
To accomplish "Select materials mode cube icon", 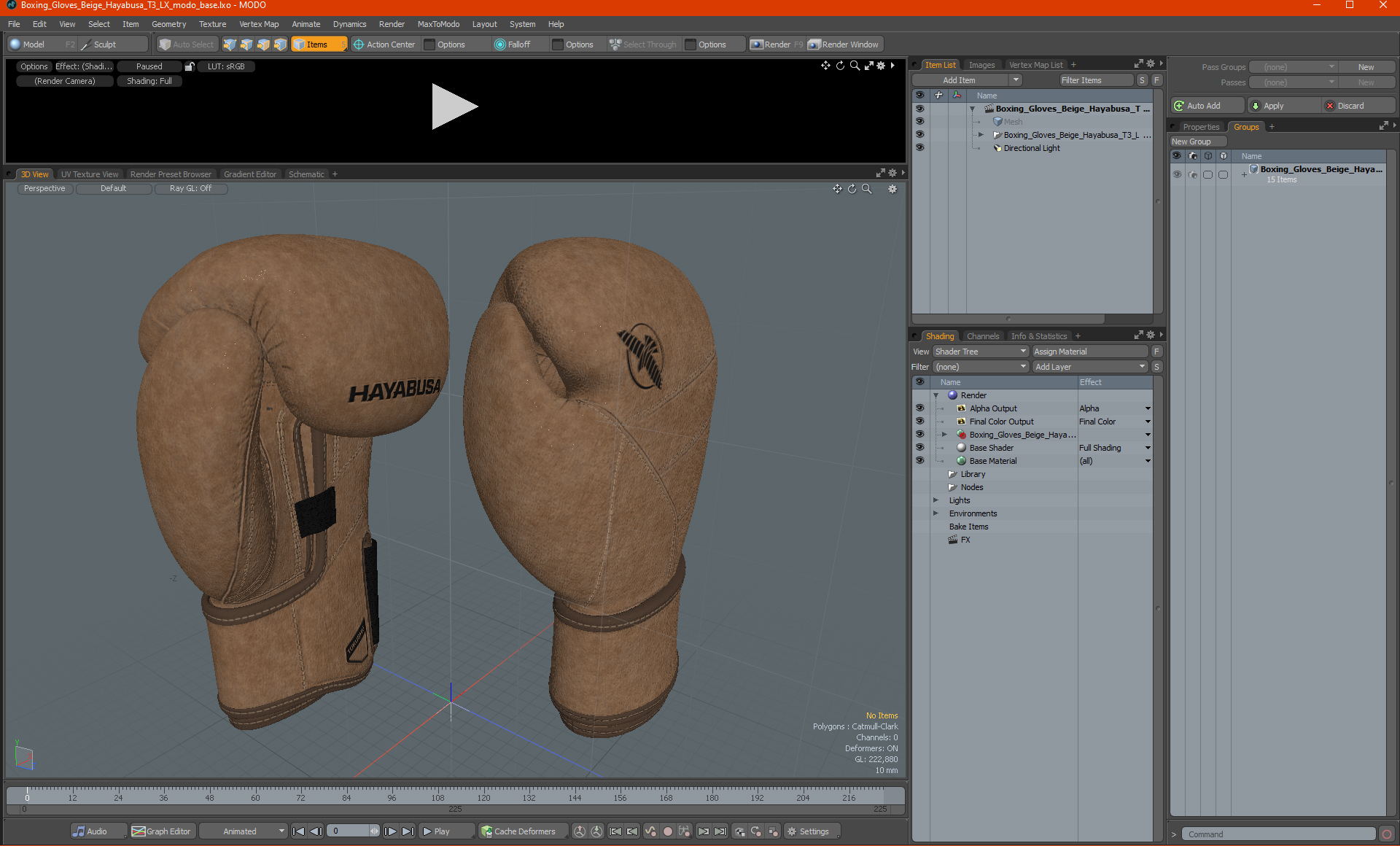I will (280, 44).
